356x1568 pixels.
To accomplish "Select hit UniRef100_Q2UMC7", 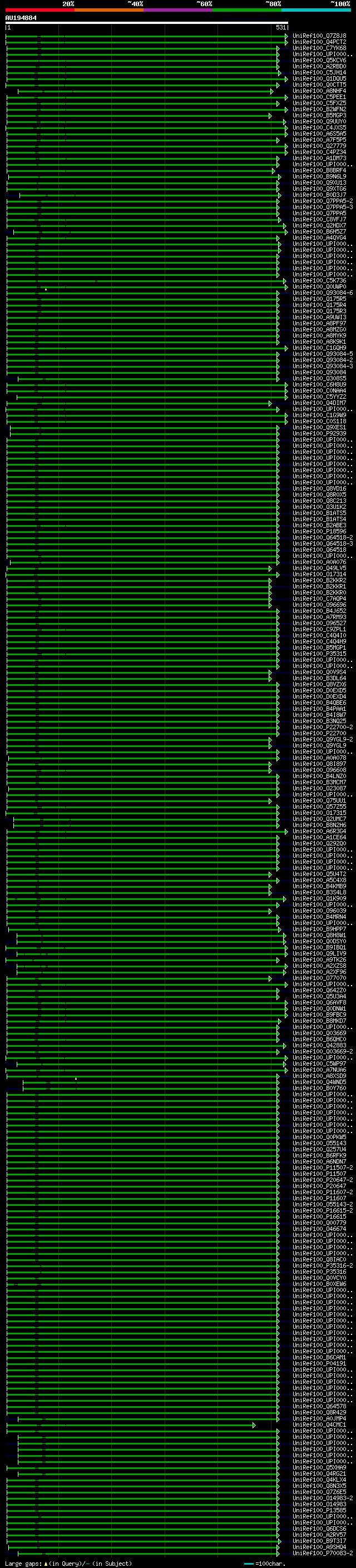I will pos(319,819).
